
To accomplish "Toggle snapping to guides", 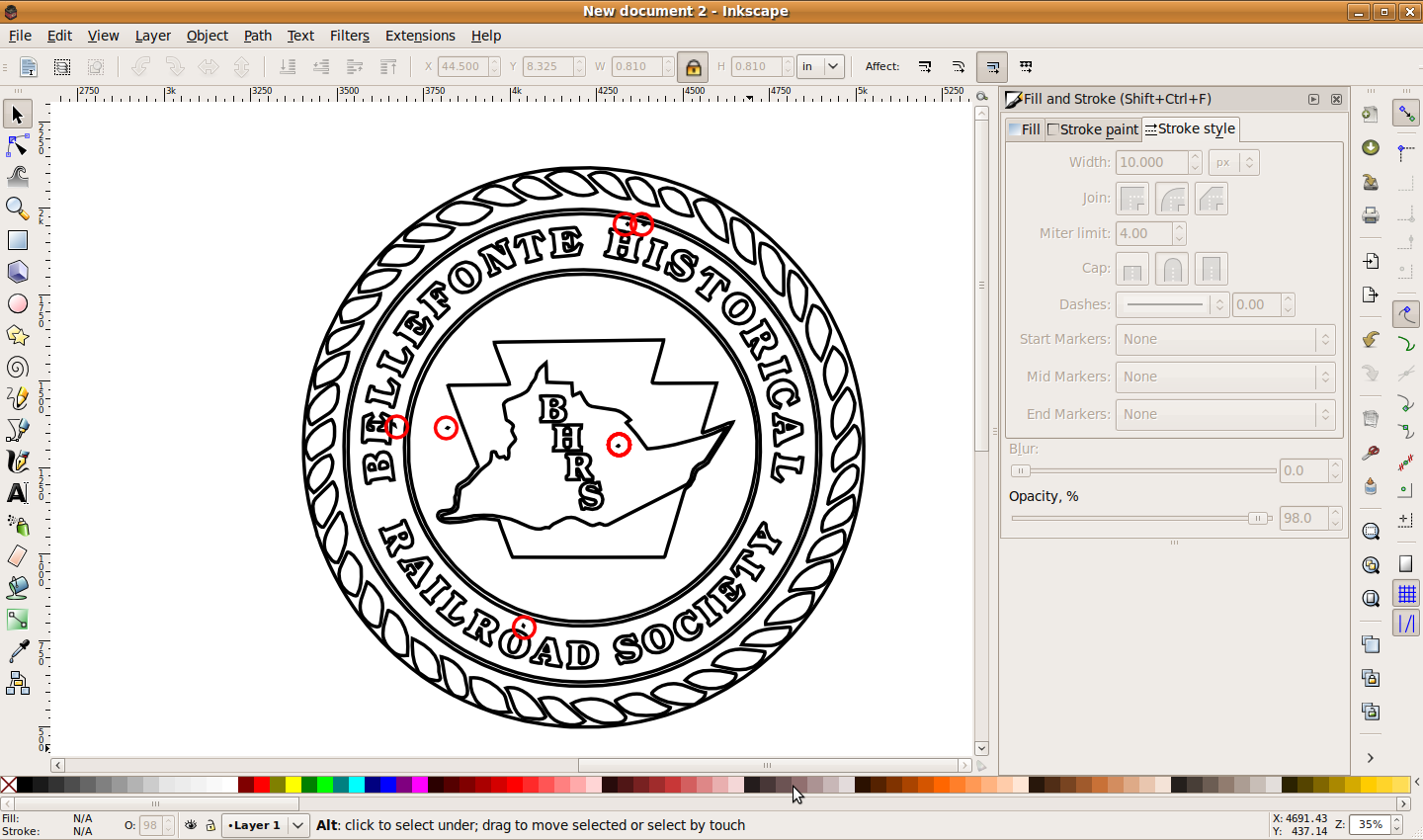I will pyautogui.click(x=1406, y=624).
